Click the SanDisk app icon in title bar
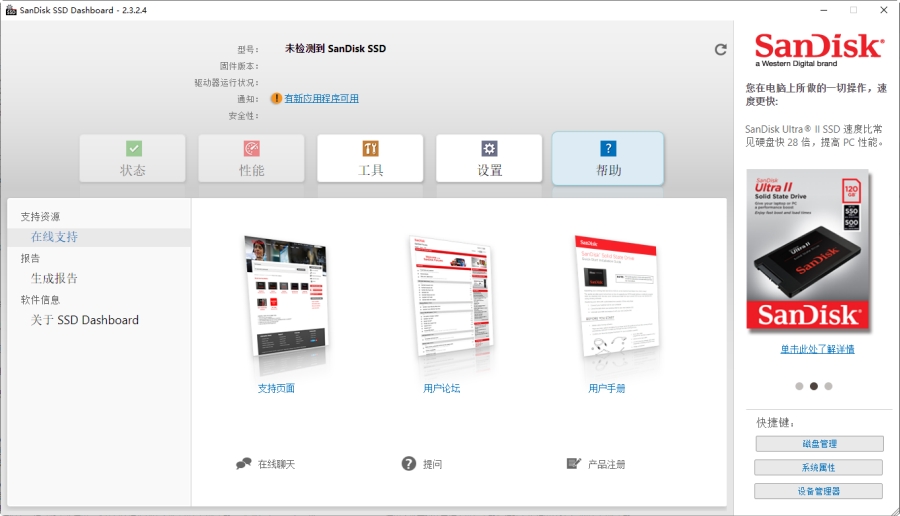This screenshot has height=516, width=900. pyautogui.click(x=11, y=10)
